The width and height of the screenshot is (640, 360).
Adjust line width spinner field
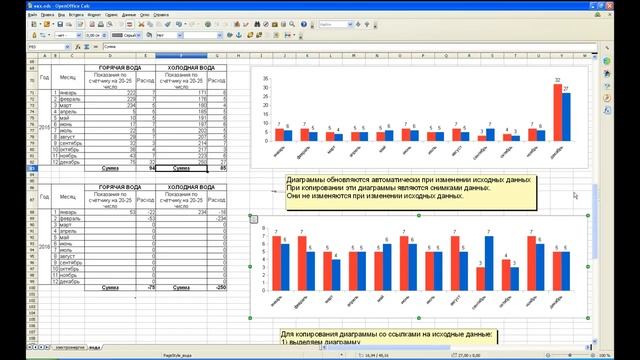pos(96,35)
